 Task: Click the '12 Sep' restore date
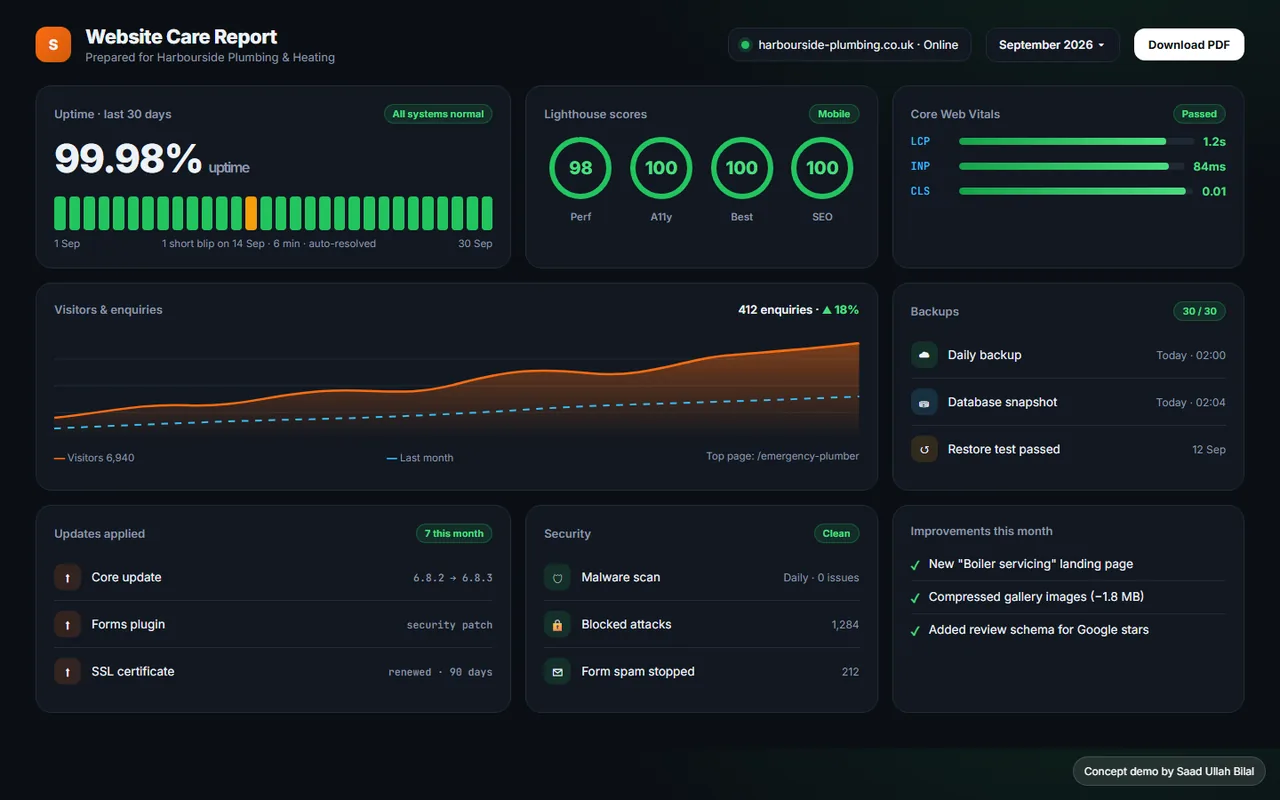pyautogui.click(x=1209, y=450)
